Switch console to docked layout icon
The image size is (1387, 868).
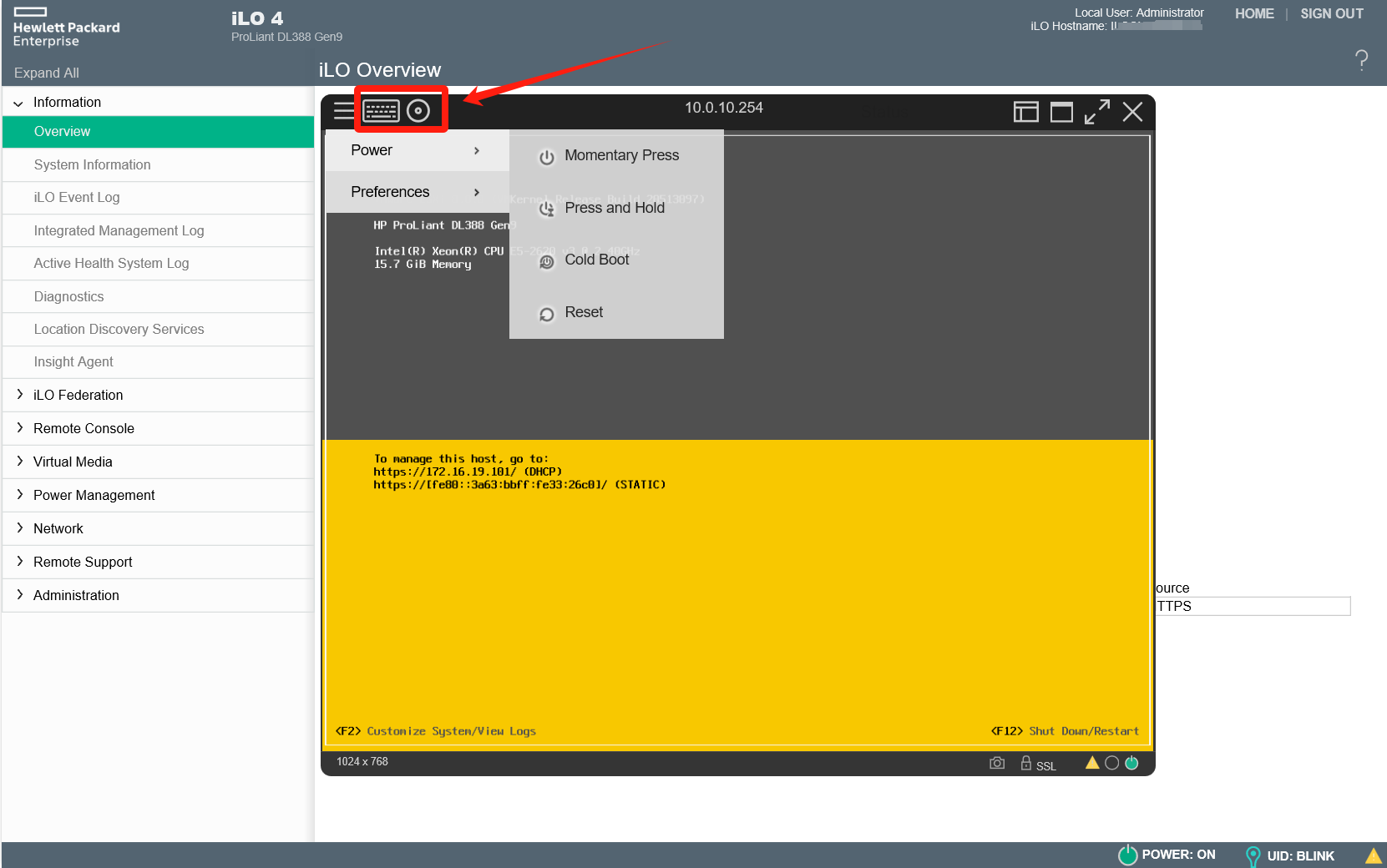click(x=1025, y=112)
